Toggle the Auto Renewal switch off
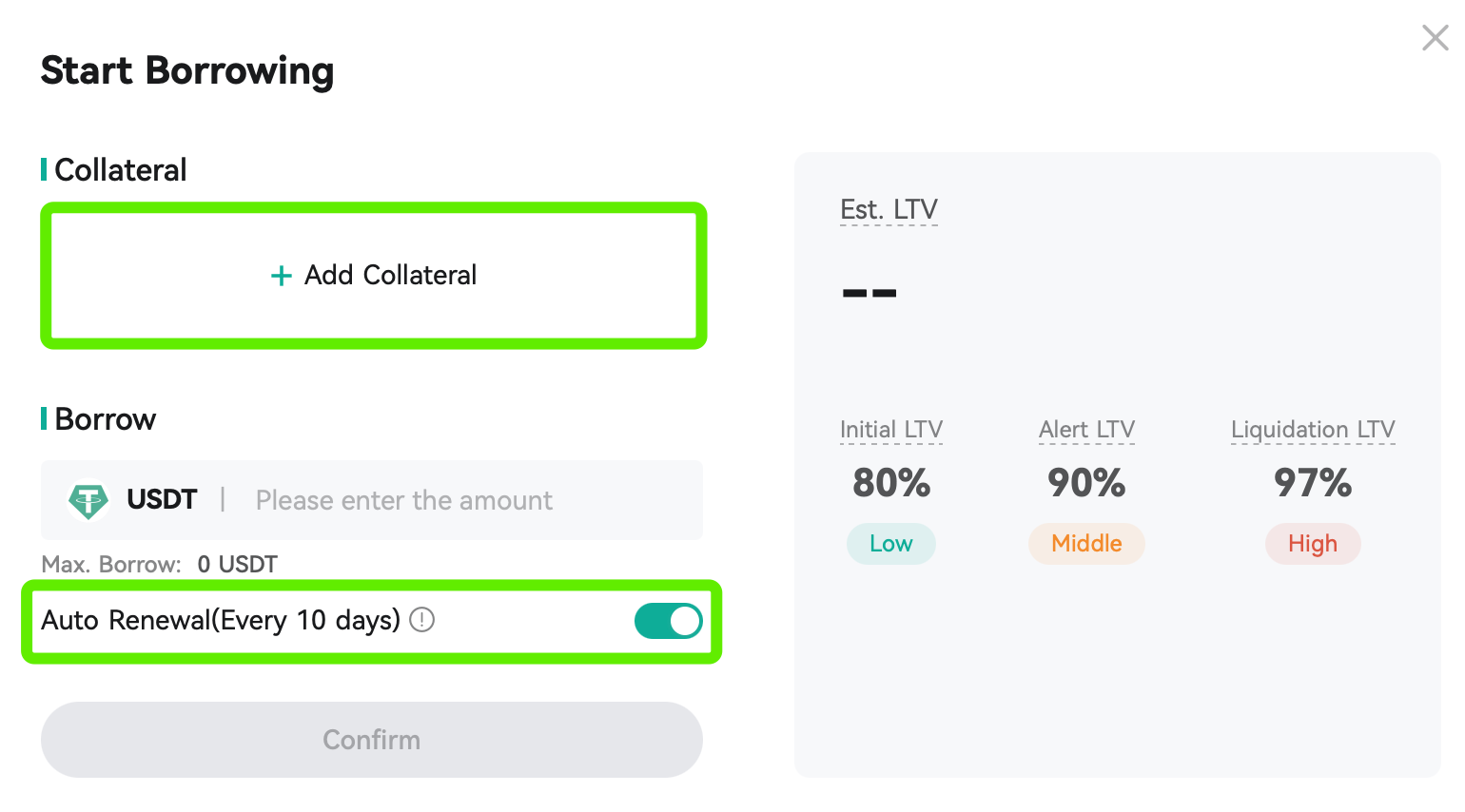 point(669,621)
